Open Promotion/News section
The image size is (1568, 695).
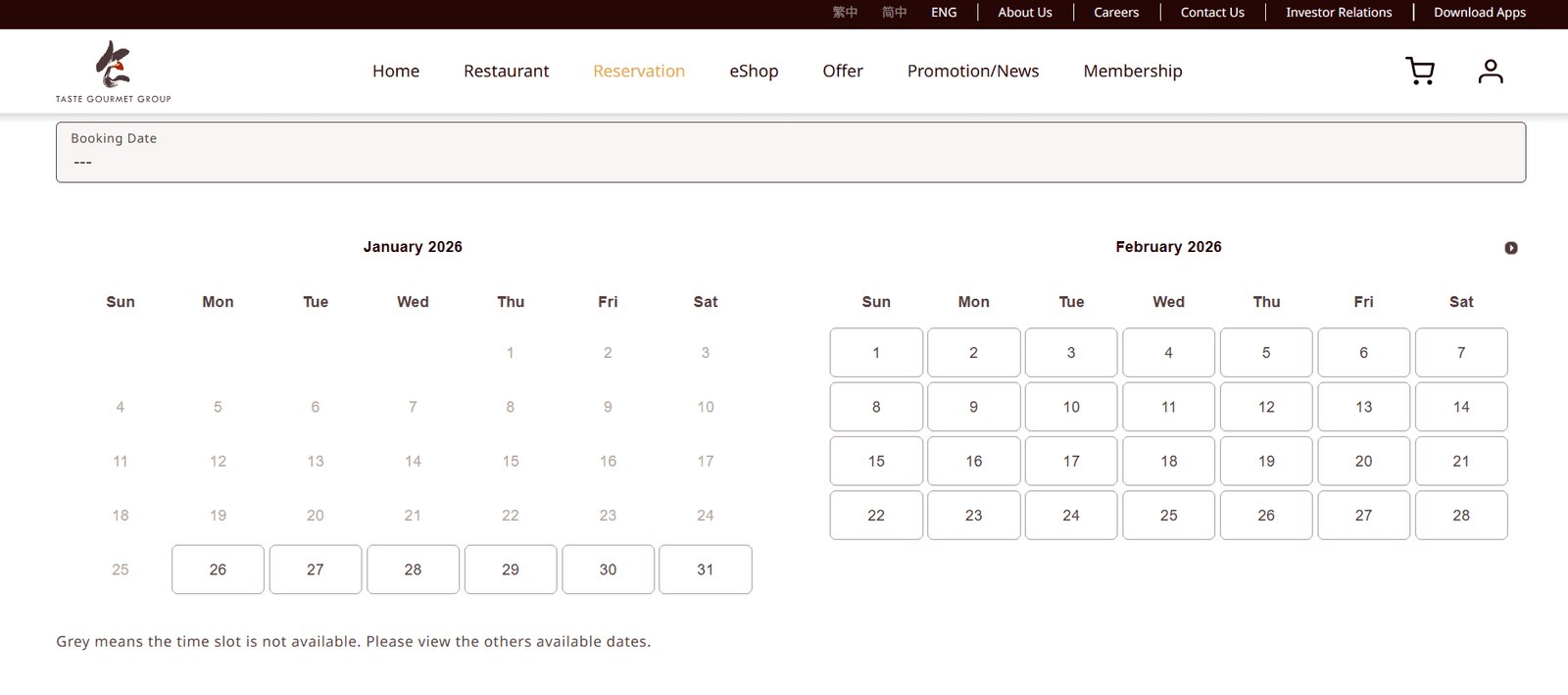click(x=972, y=72)
